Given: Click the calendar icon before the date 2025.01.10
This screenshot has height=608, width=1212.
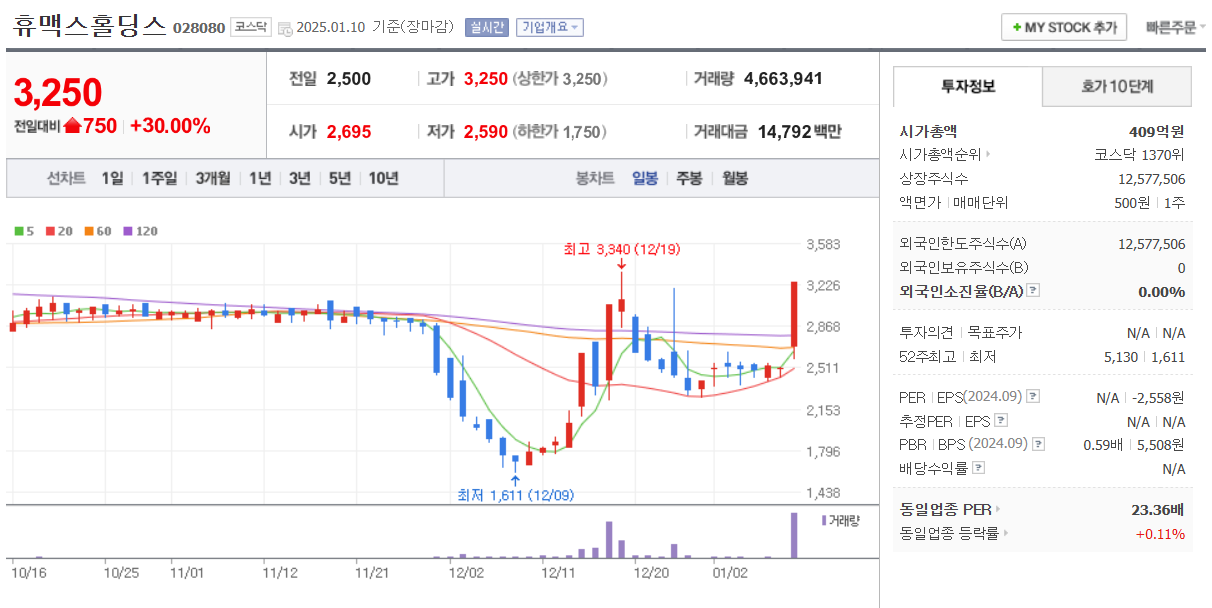Looking at the screenshot, I should click(x=285, y=28).
